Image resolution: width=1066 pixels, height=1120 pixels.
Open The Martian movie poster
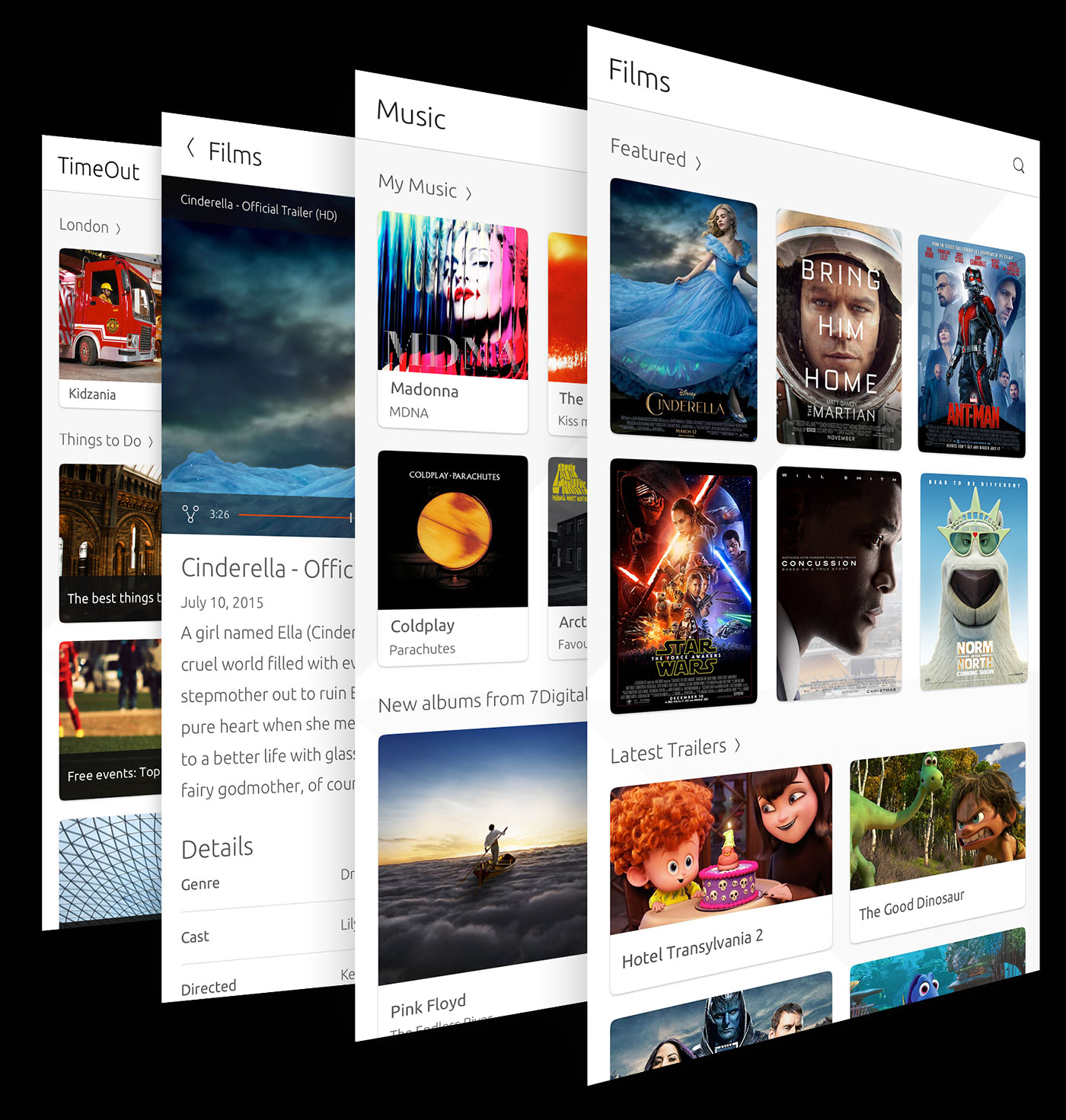point(838,330)
